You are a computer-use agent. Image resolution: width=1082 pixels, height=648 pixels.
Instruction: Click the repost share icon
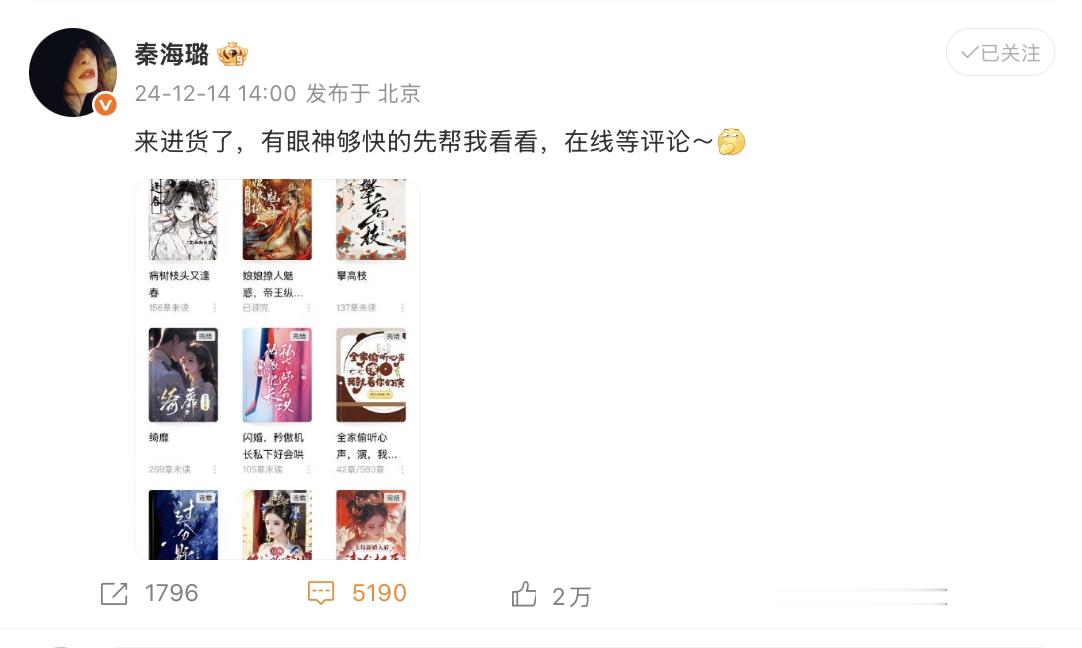pyautogui.click(x=114, y=593)
